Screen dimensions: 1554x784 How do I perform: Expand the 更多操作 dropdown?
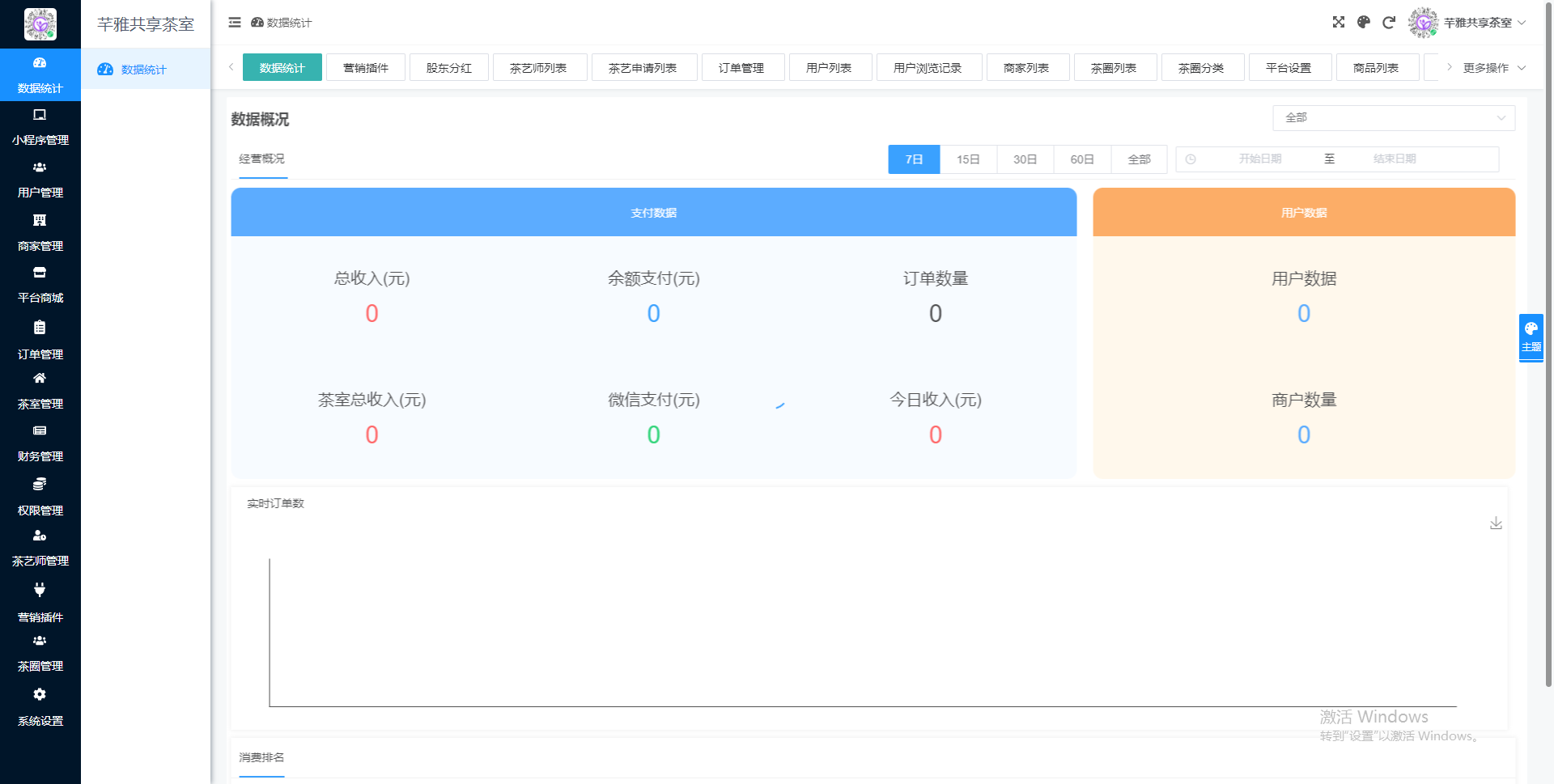(1493, 68)
